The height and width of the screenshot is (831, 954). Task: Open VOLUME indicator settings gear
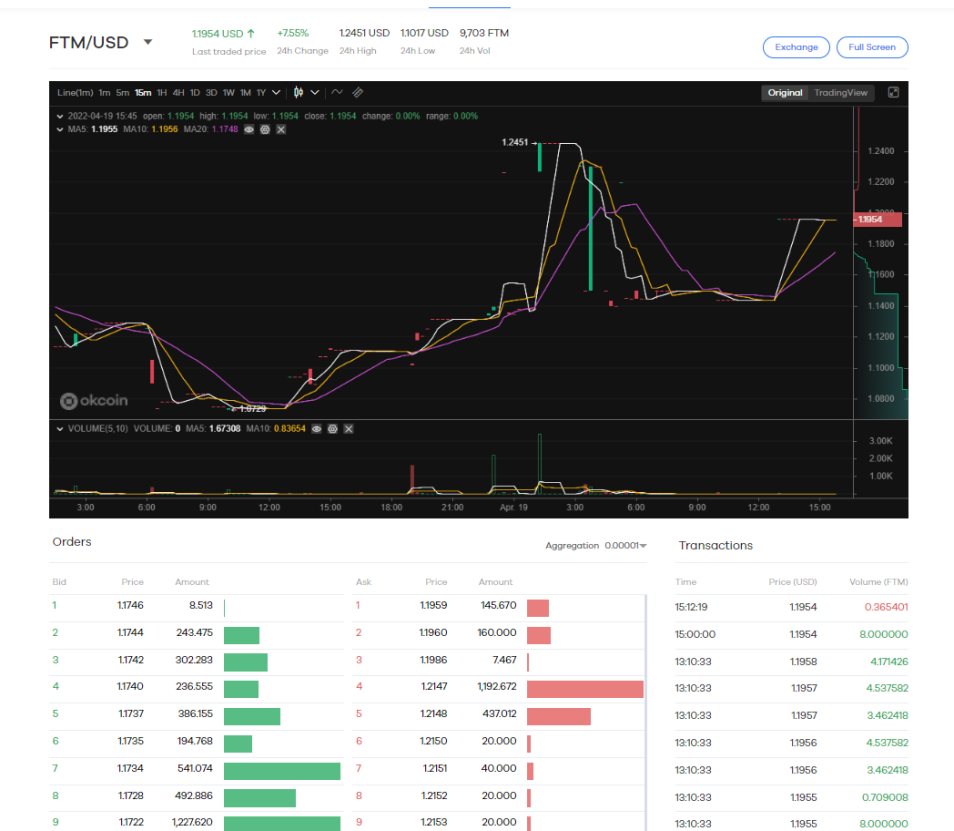[332, 429]
